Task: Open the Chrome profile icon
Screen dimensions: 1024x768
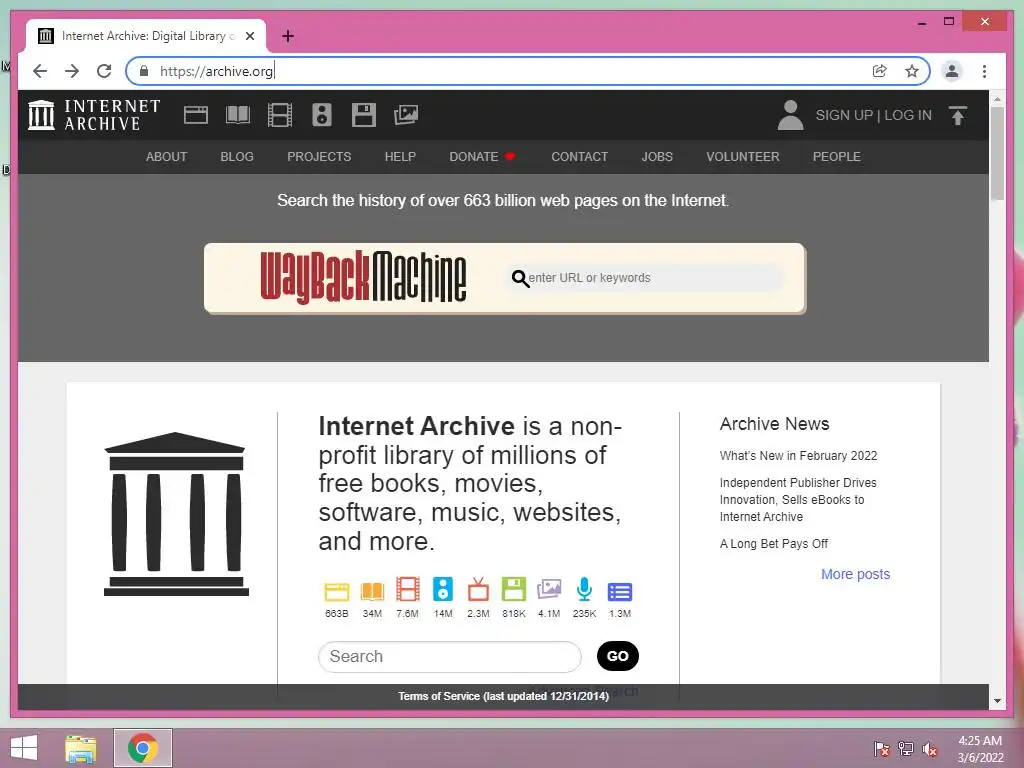Action: coord(952,71)
